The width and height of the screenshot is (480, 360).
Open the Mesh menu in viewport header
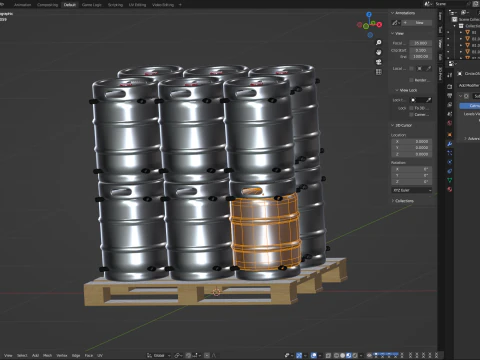pyautogui.click(x=47, y=355)
